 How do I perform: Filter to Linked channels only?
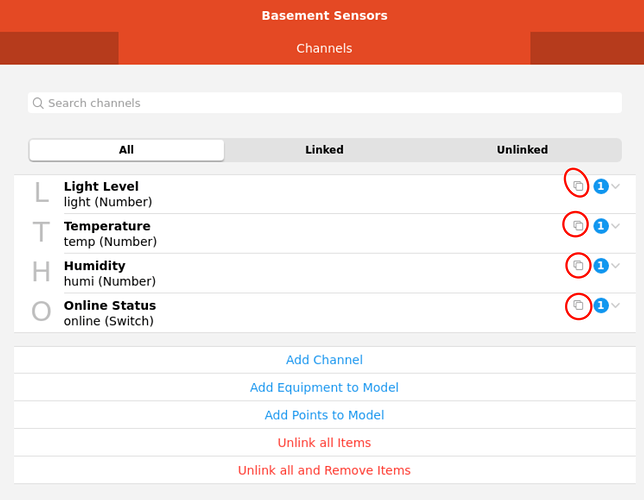(324, 150)
